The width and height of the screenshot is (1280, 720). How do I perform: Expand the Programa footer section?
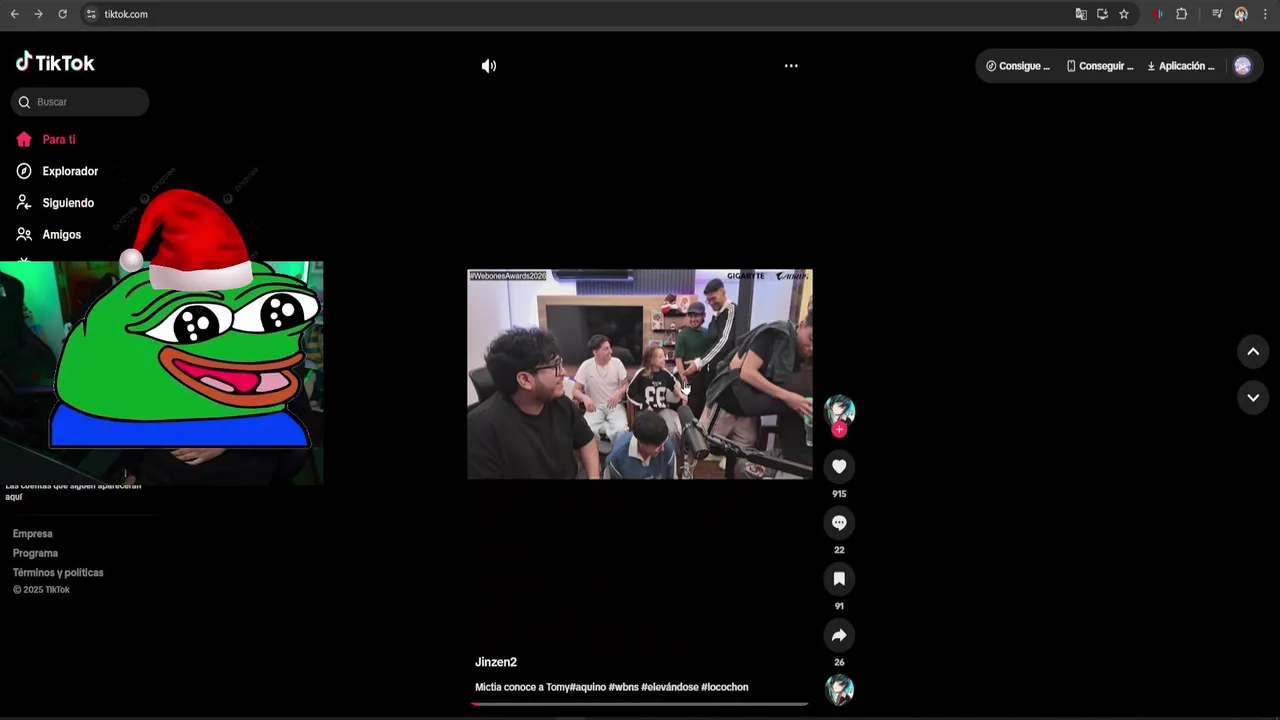tap(35, 553)
